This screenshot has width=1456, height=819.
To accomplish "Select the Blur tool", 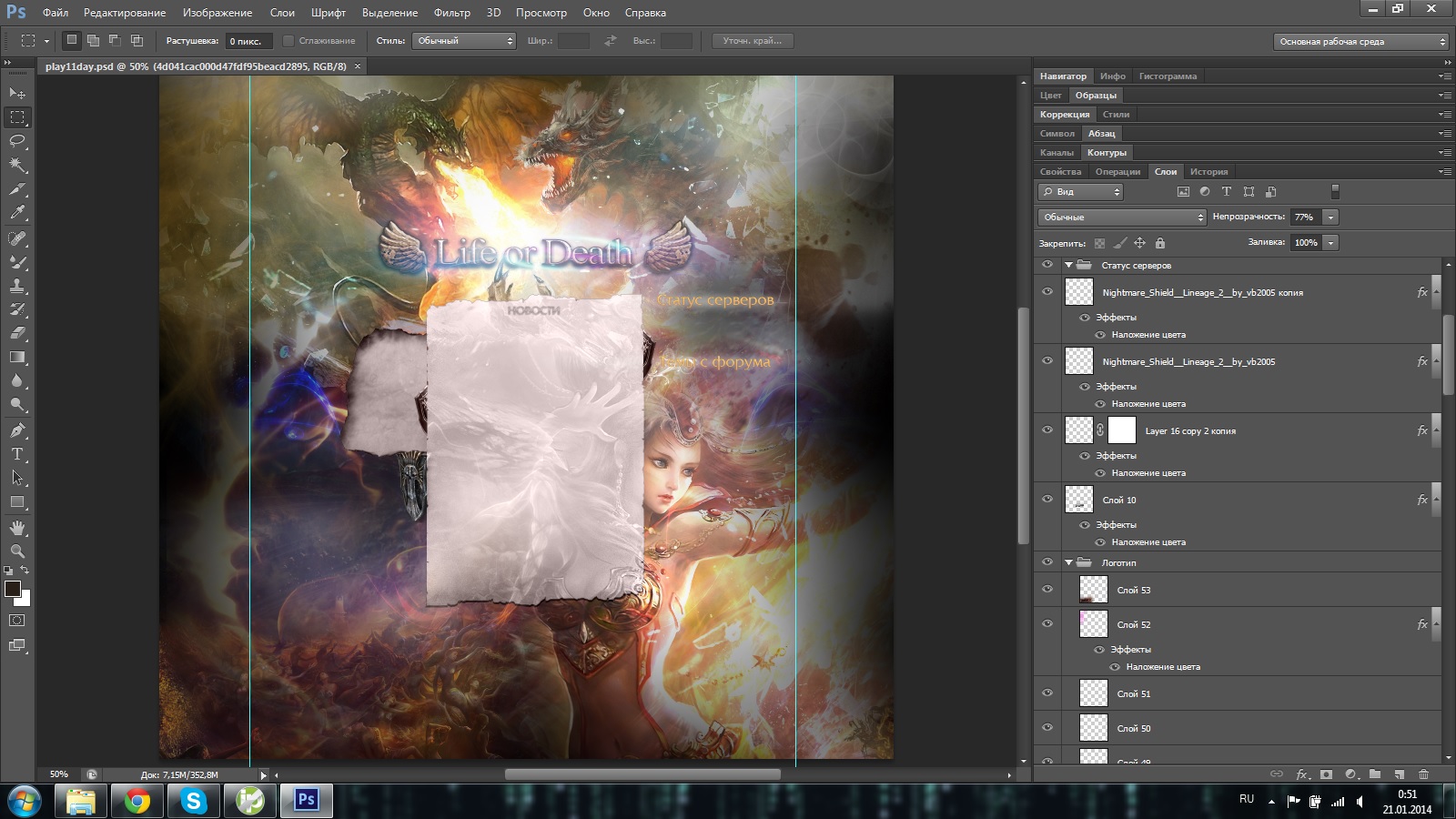I will pyautogui.click(x=17, y=380).
